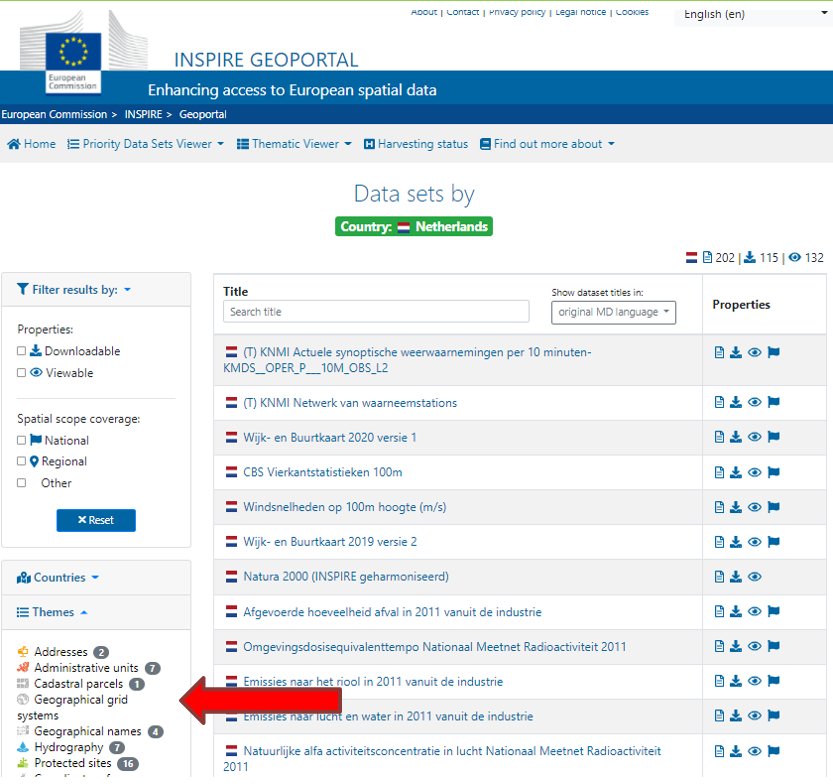This screenshot has width=833, height=784.
Task: Open the Protected sites theme link
Action: (73, 763)
